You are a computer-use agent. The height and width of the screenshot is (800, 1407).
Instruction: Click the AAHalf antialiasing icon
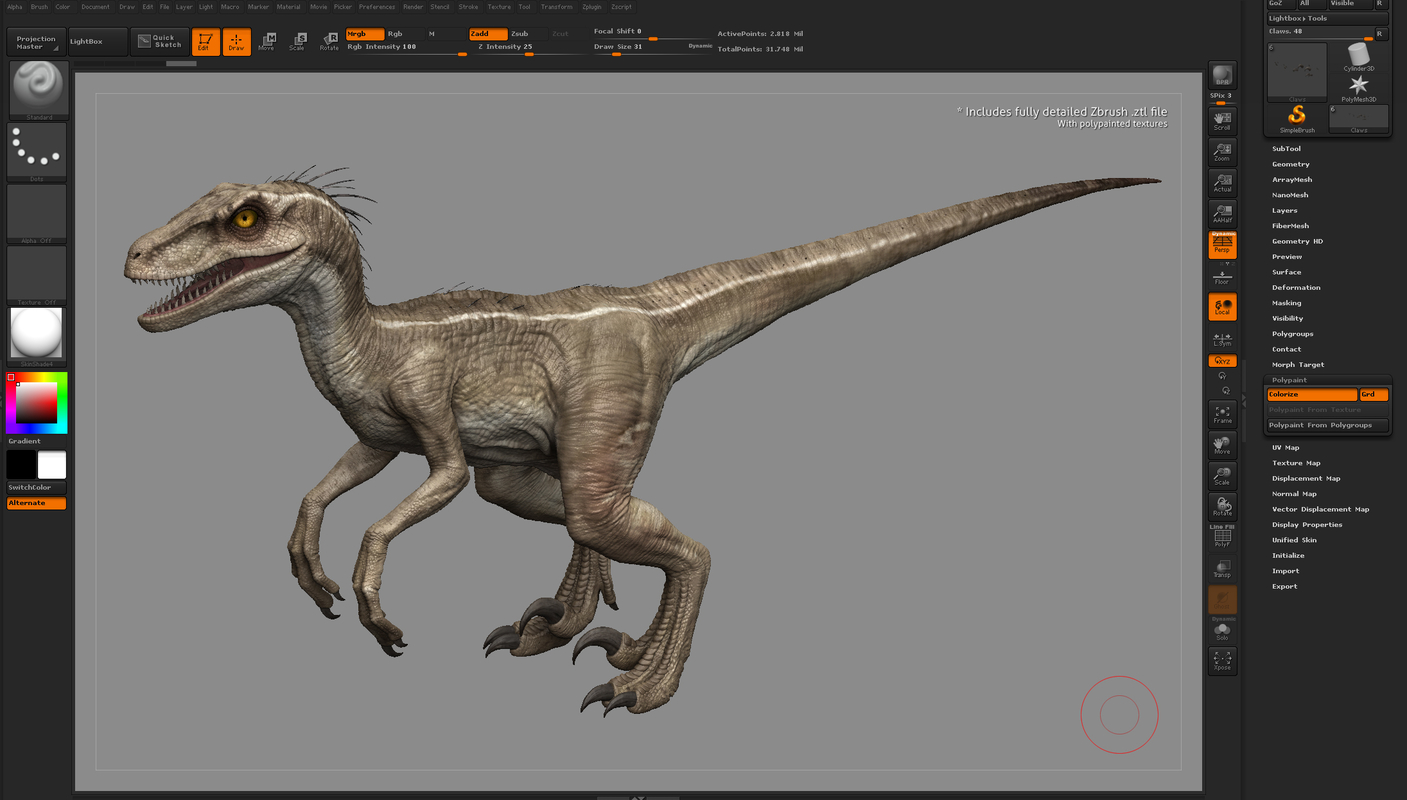click(1222, 213)
